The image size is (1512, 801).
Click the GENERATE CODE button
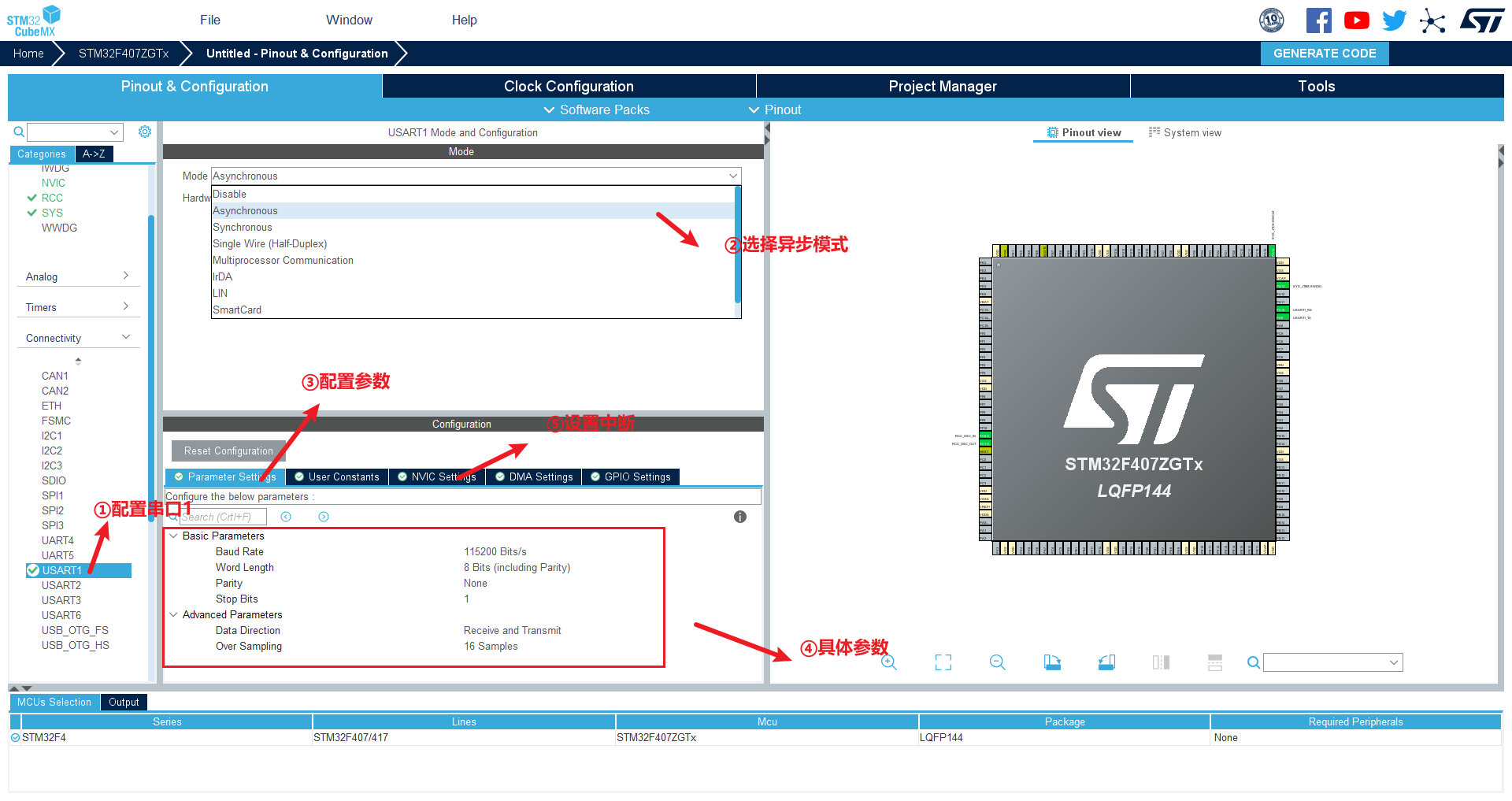[1325, 54]
